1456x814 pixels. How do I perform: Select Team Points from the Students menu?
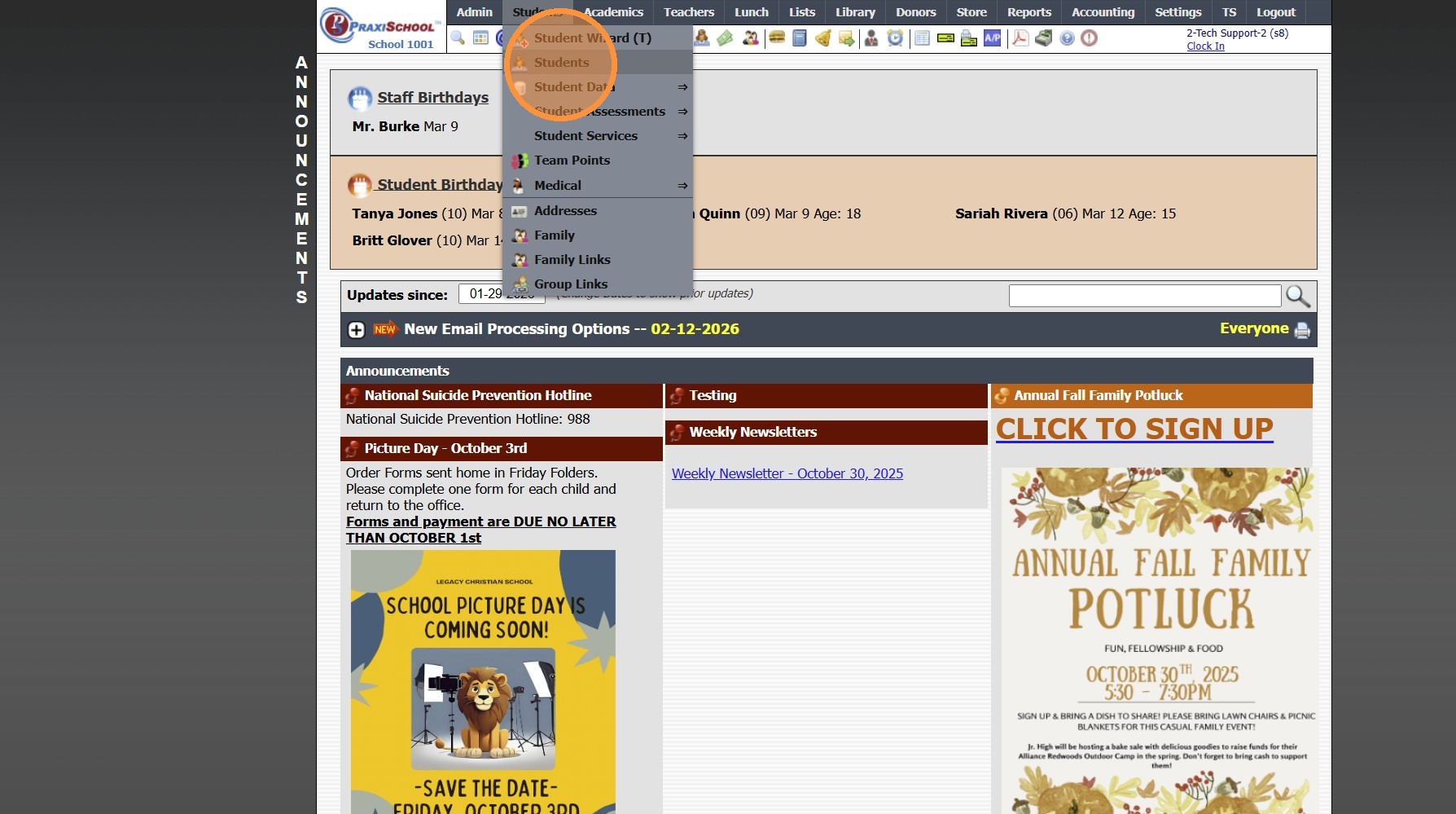tap(598, 161)
